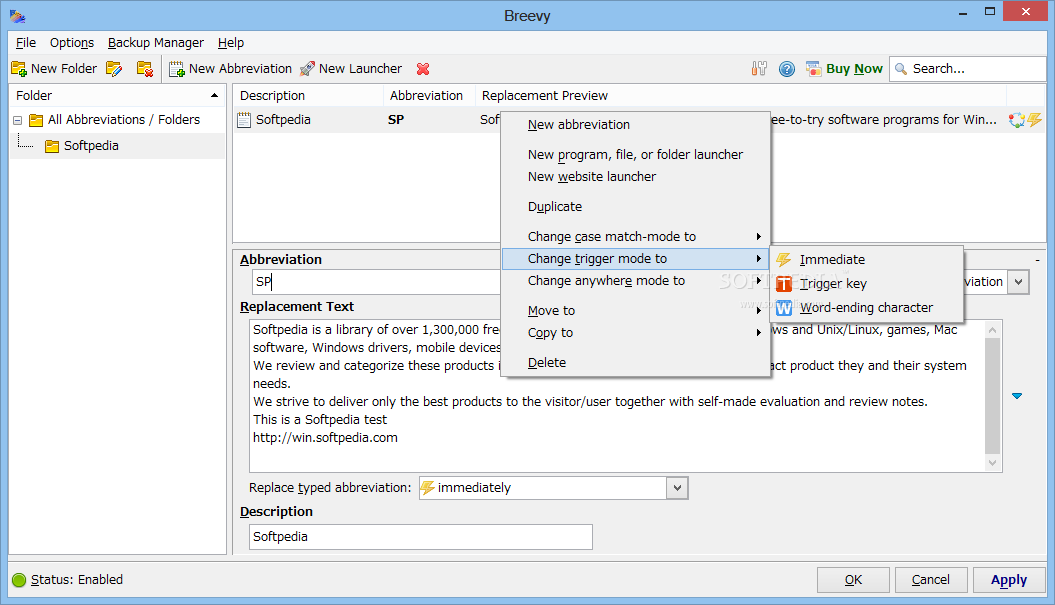1055x605 pixels.
Task: Click the Apply button
Action: pyautogui.click(x=1009, y=580)
